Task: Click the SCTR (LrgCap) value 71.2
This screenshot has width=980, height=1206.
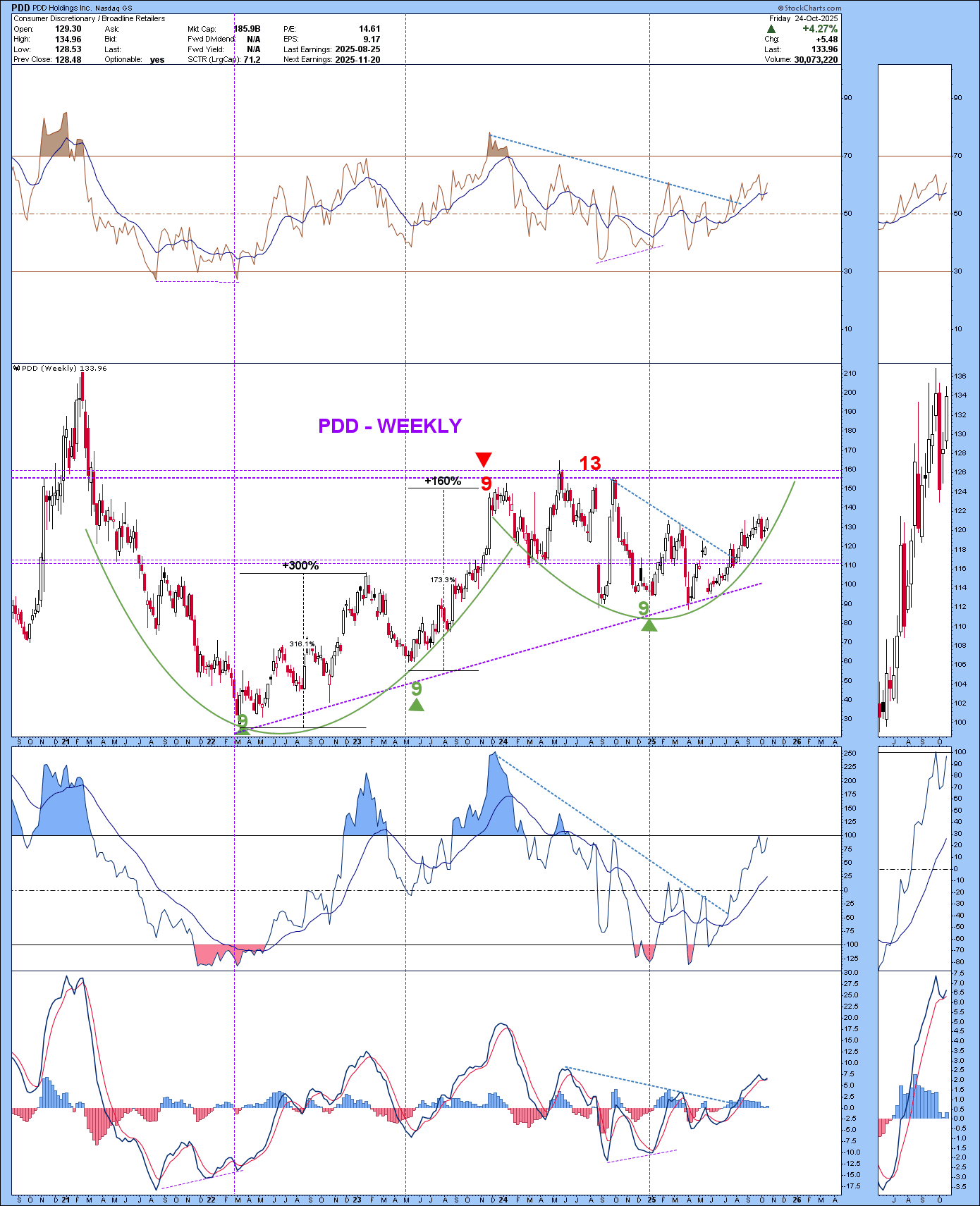Action: pos(252,60)
